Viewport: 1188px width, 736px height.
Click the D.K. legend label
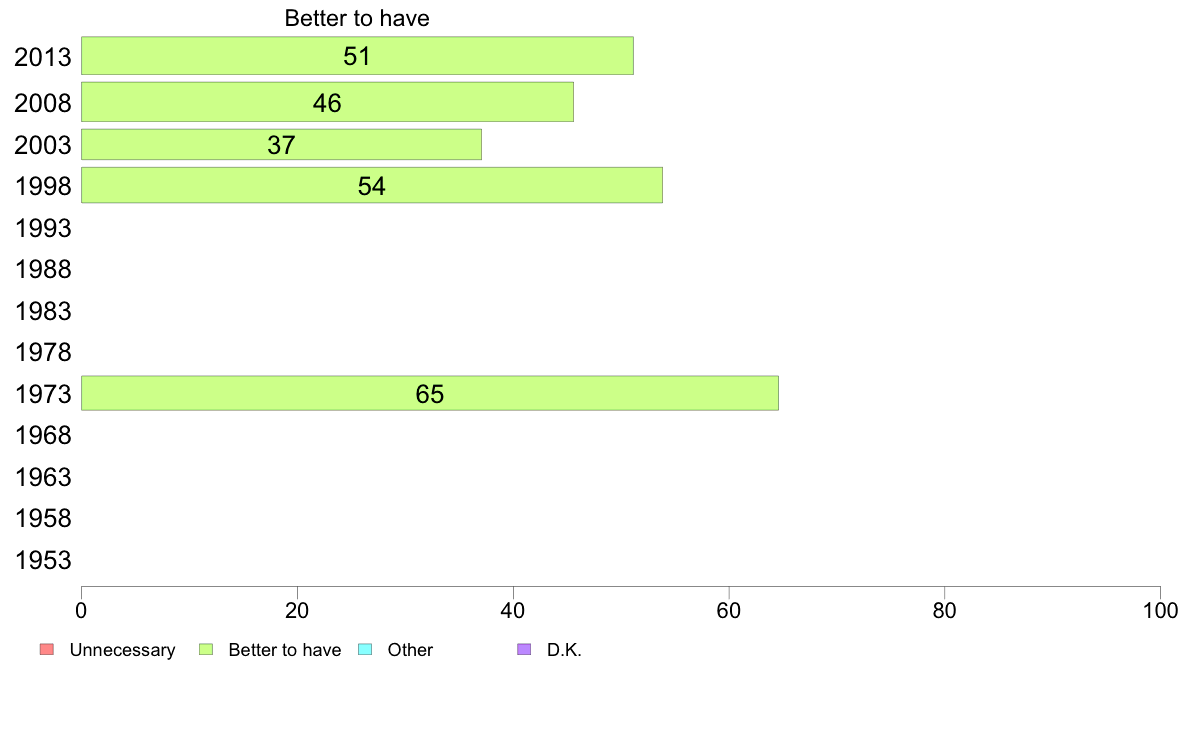(564, 650)
